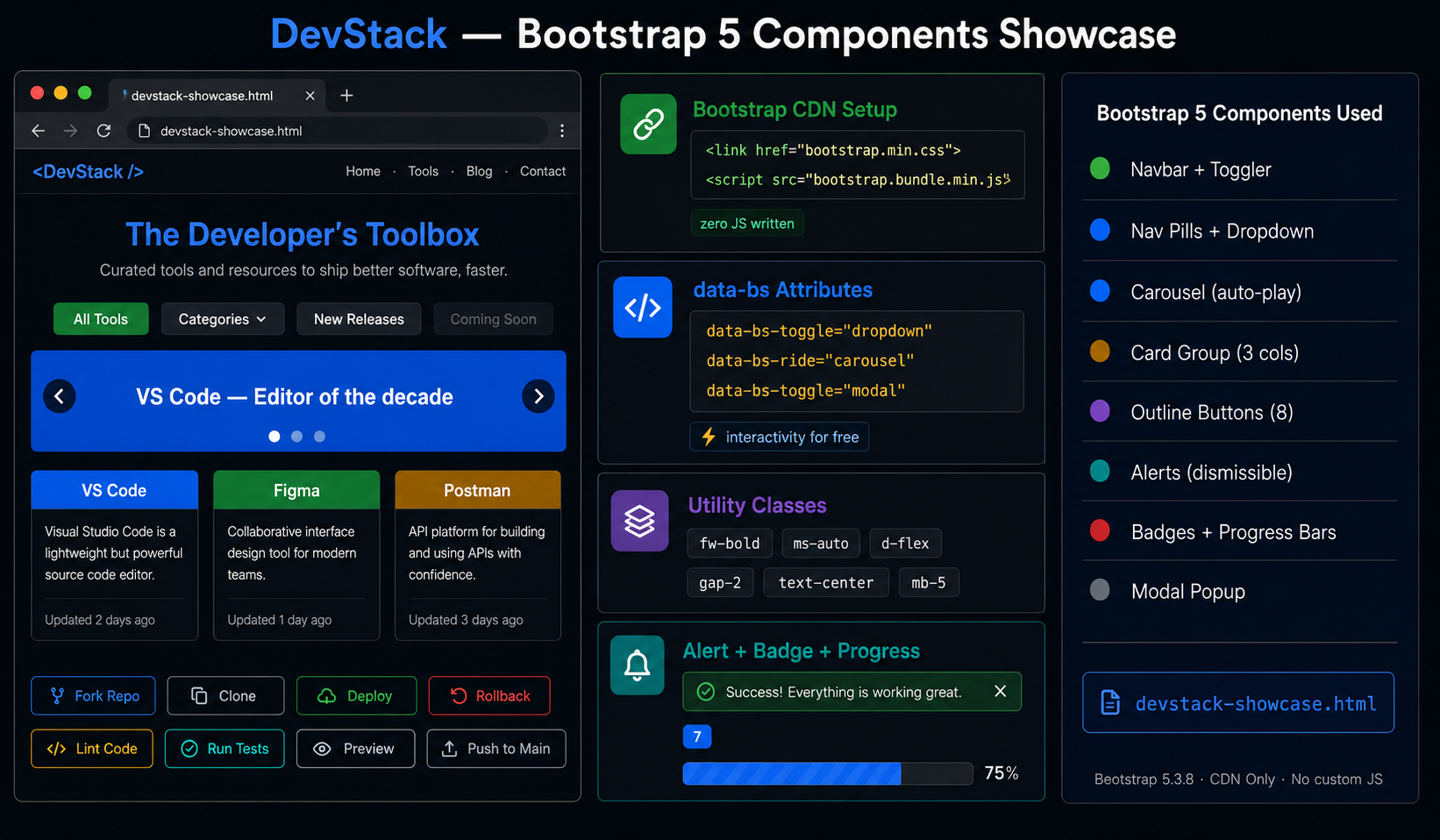Click the Nav Pills + Dropdown list item

coord(1239,231)
